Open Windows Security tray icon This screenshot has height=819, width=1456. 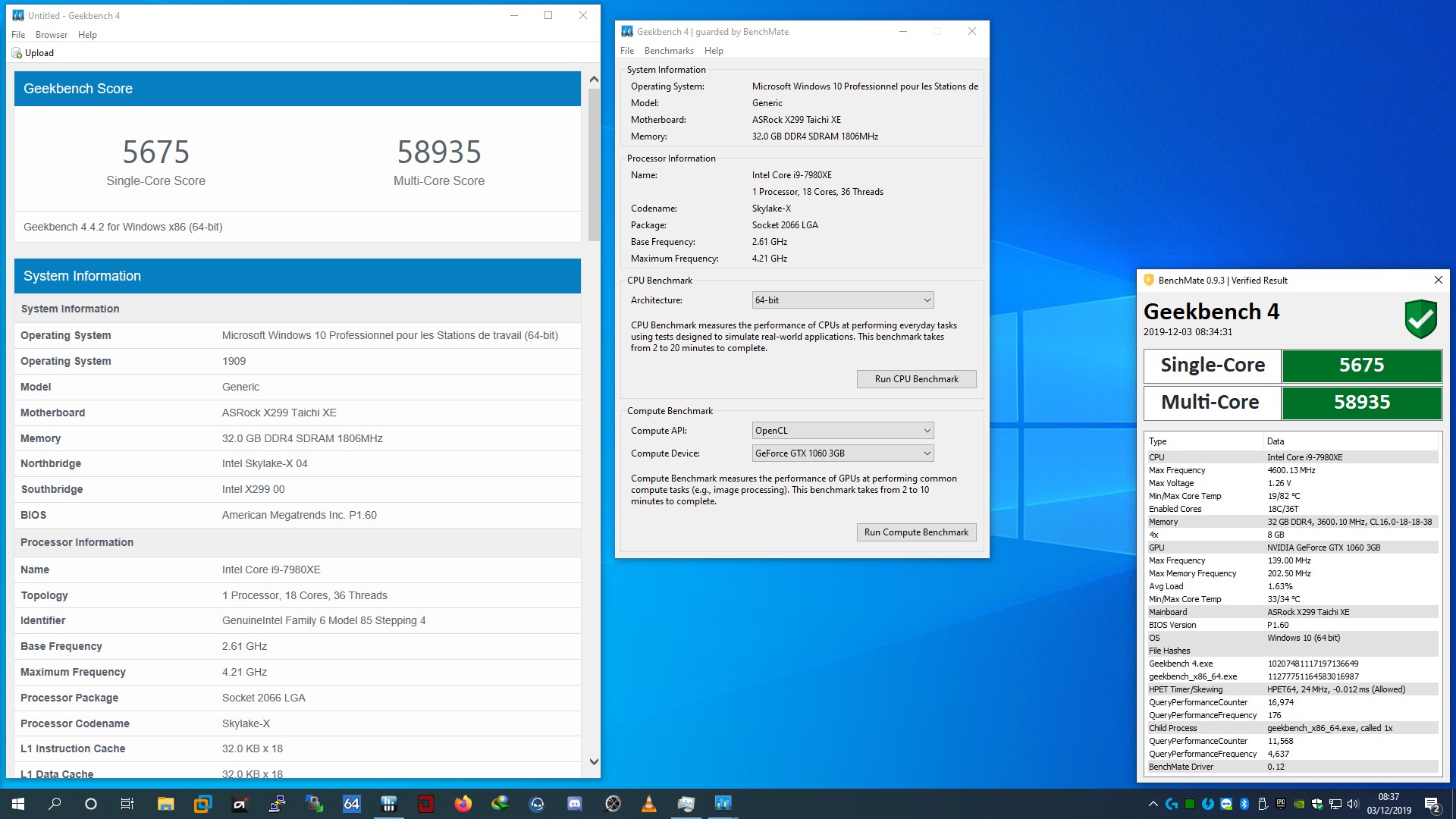point(1317,804)
